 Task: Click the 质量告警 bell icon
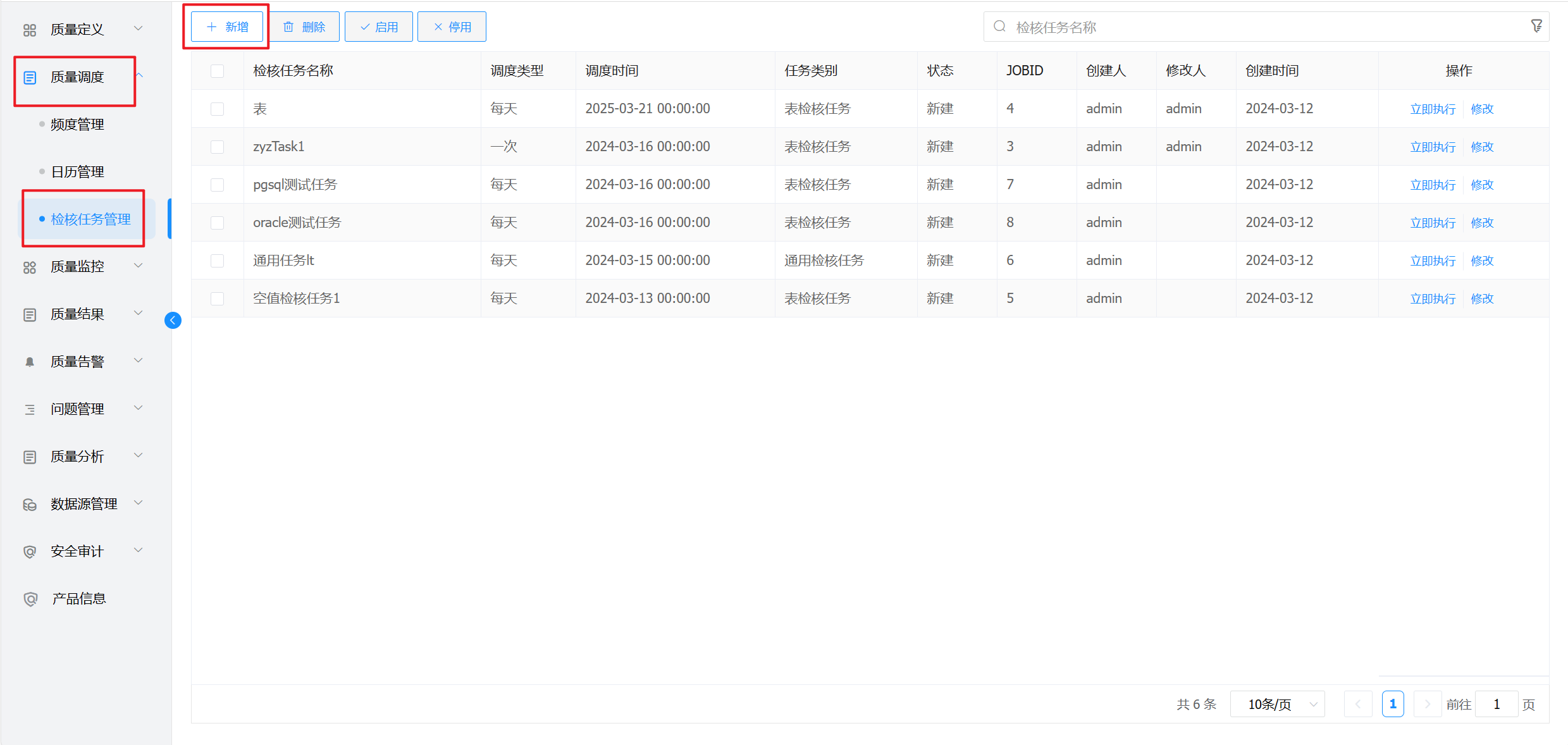tap(30, 362)
